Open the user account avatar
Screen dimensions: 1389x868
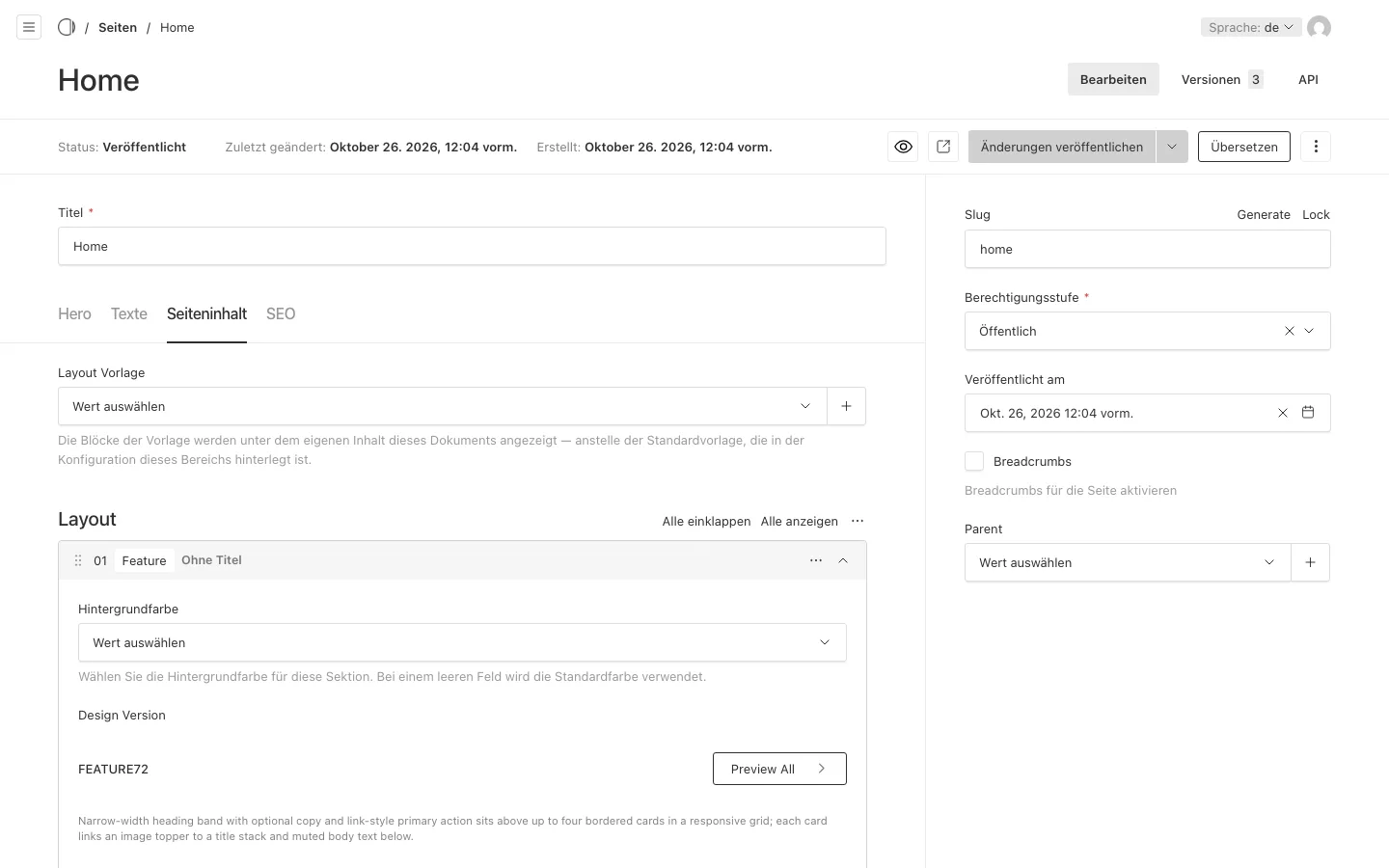[x=1319, y=27]
